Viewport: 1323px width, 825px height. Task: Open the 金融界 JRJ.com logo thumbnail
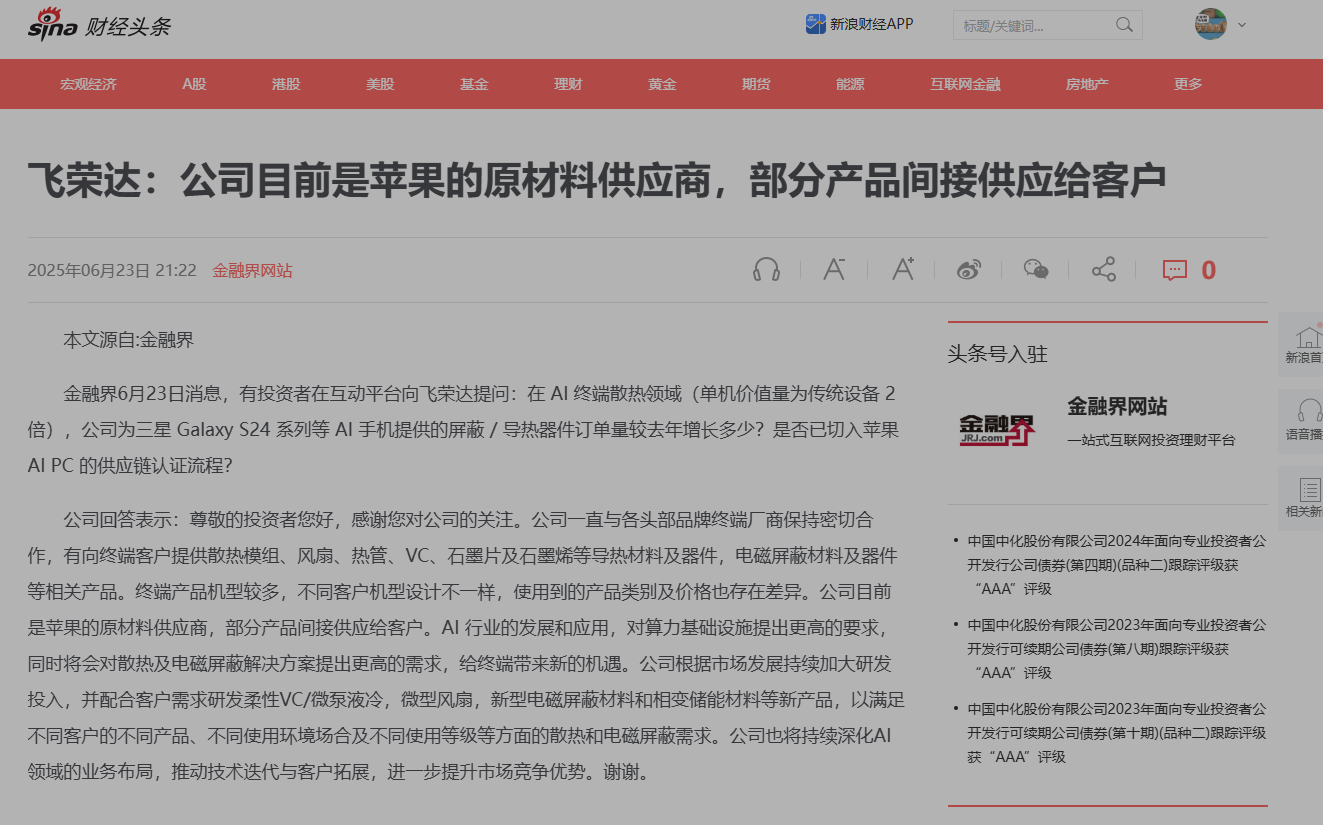coord(997,430)
